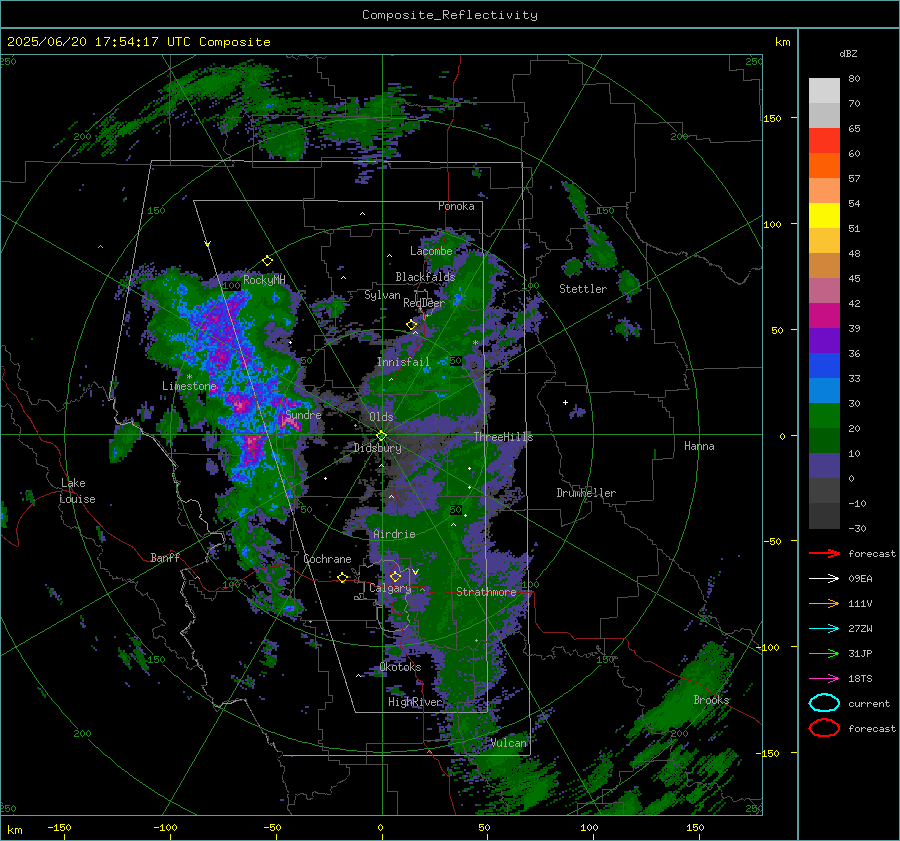Click the radar site diamond between Olds and Didsbury

click(381, 436)
